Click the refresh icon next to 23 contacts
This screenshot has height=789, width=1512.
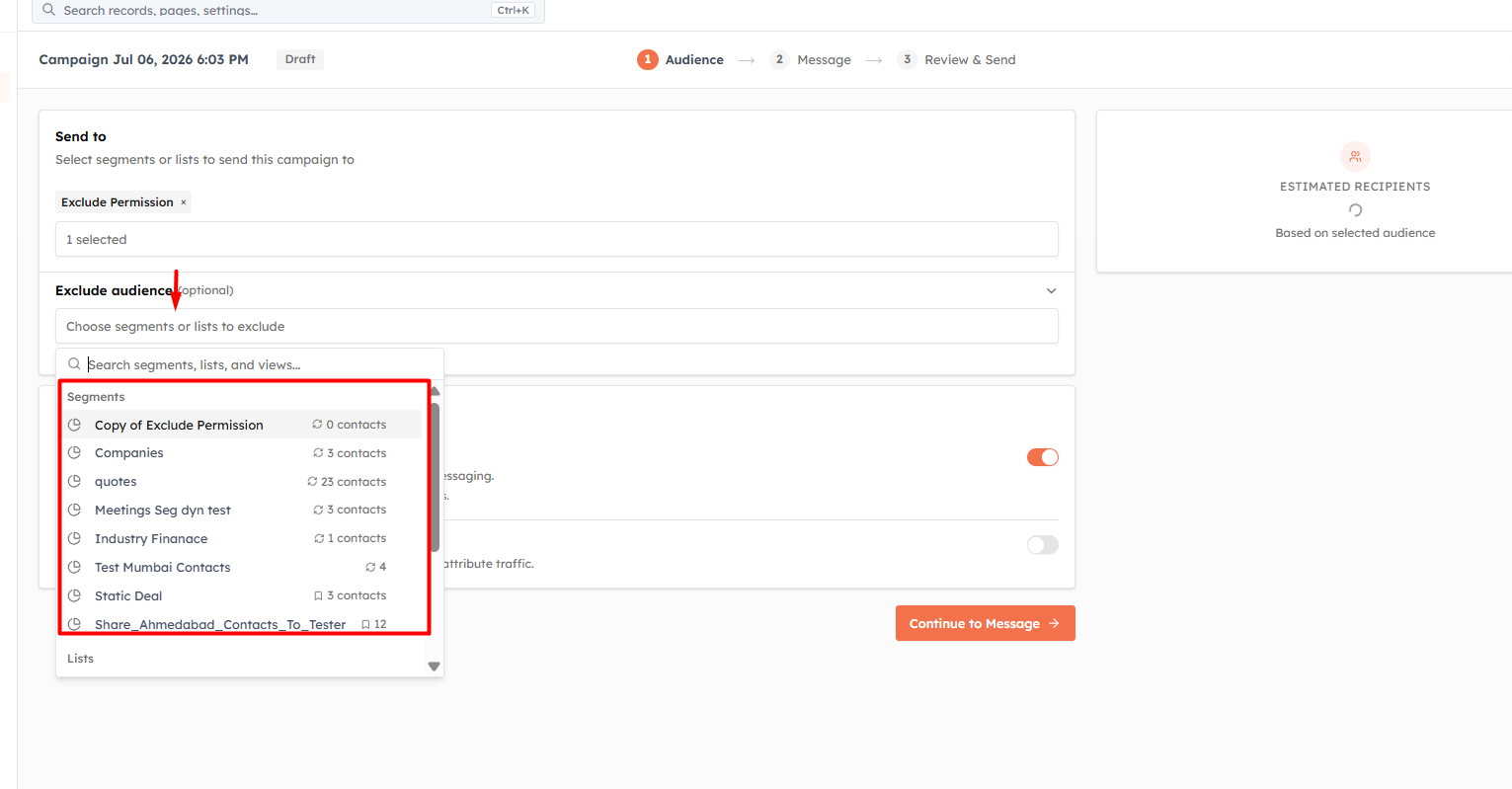coord(312,482)
